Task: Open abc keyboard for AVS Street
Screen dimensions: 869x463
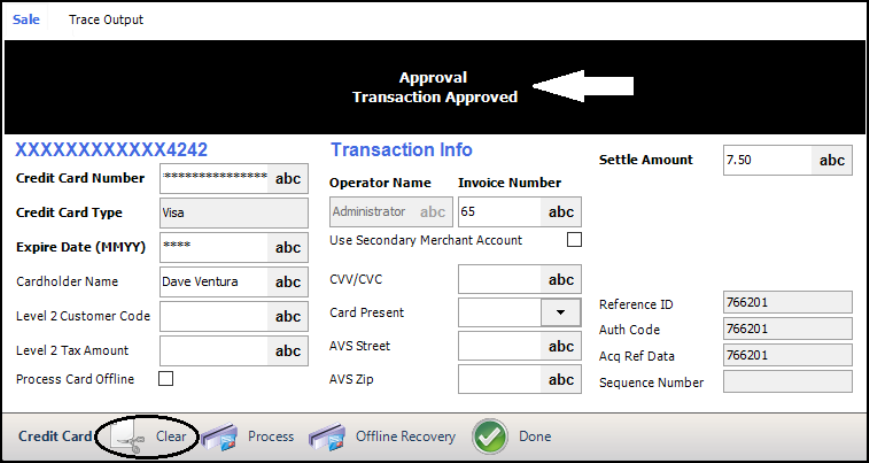Action: coord(561,346)
